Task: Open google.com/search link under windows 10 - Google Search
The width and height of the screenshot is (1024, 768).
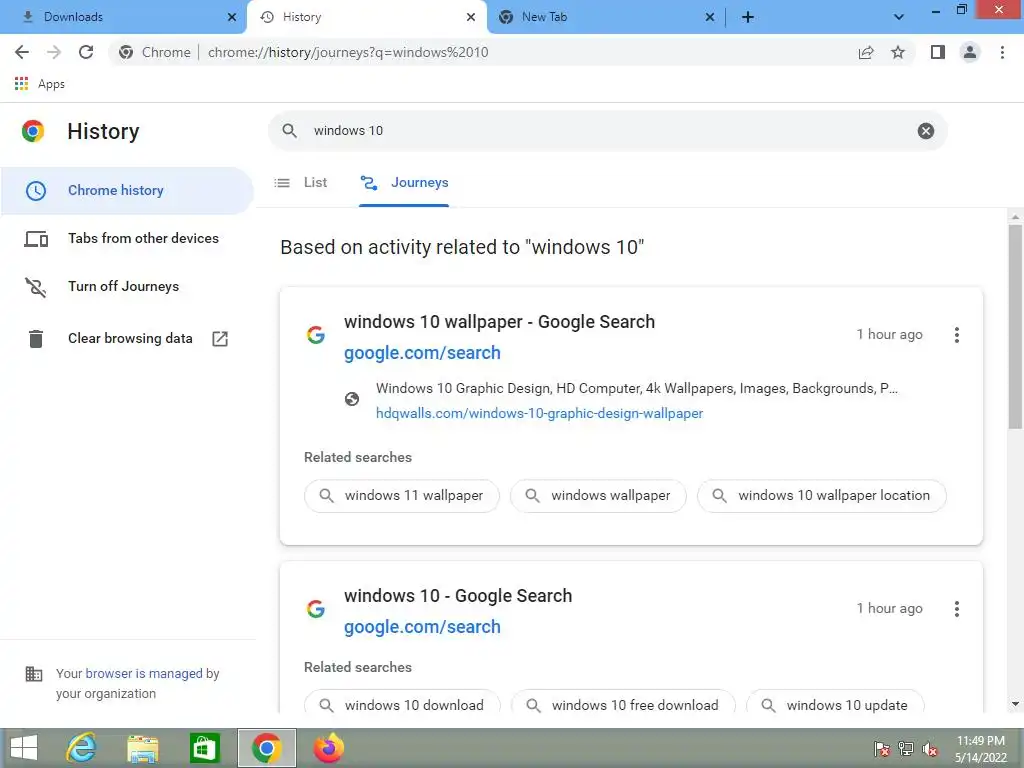Action: (x=423, y=627)
